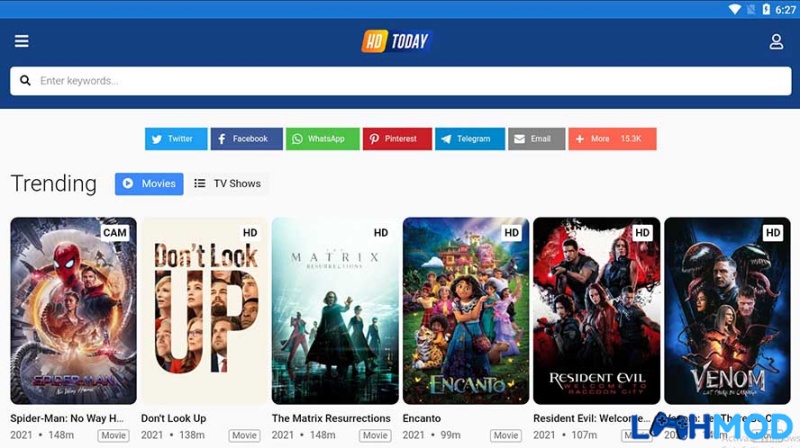Share via the WhatsApp button

pos(322,139)
